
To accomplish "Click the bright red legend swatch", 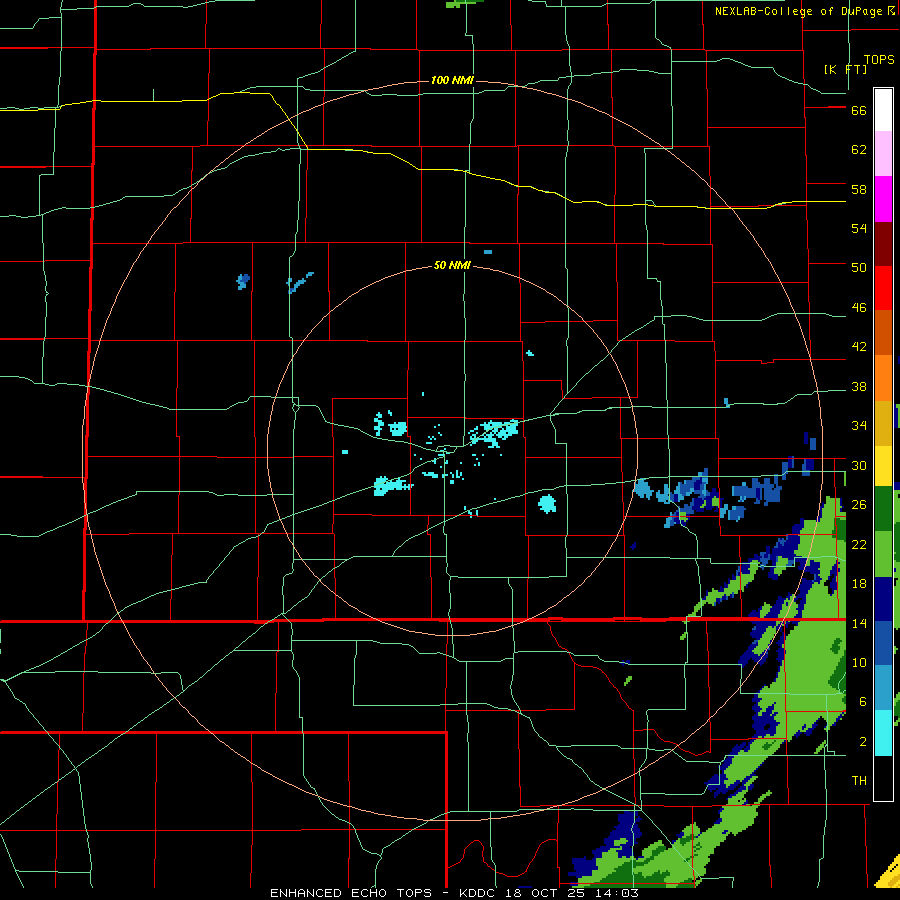I will 883,288.
